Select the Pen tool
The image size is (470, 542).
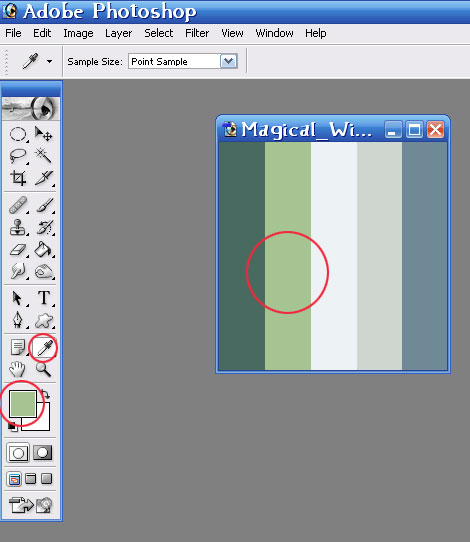(x=18, y=320)
